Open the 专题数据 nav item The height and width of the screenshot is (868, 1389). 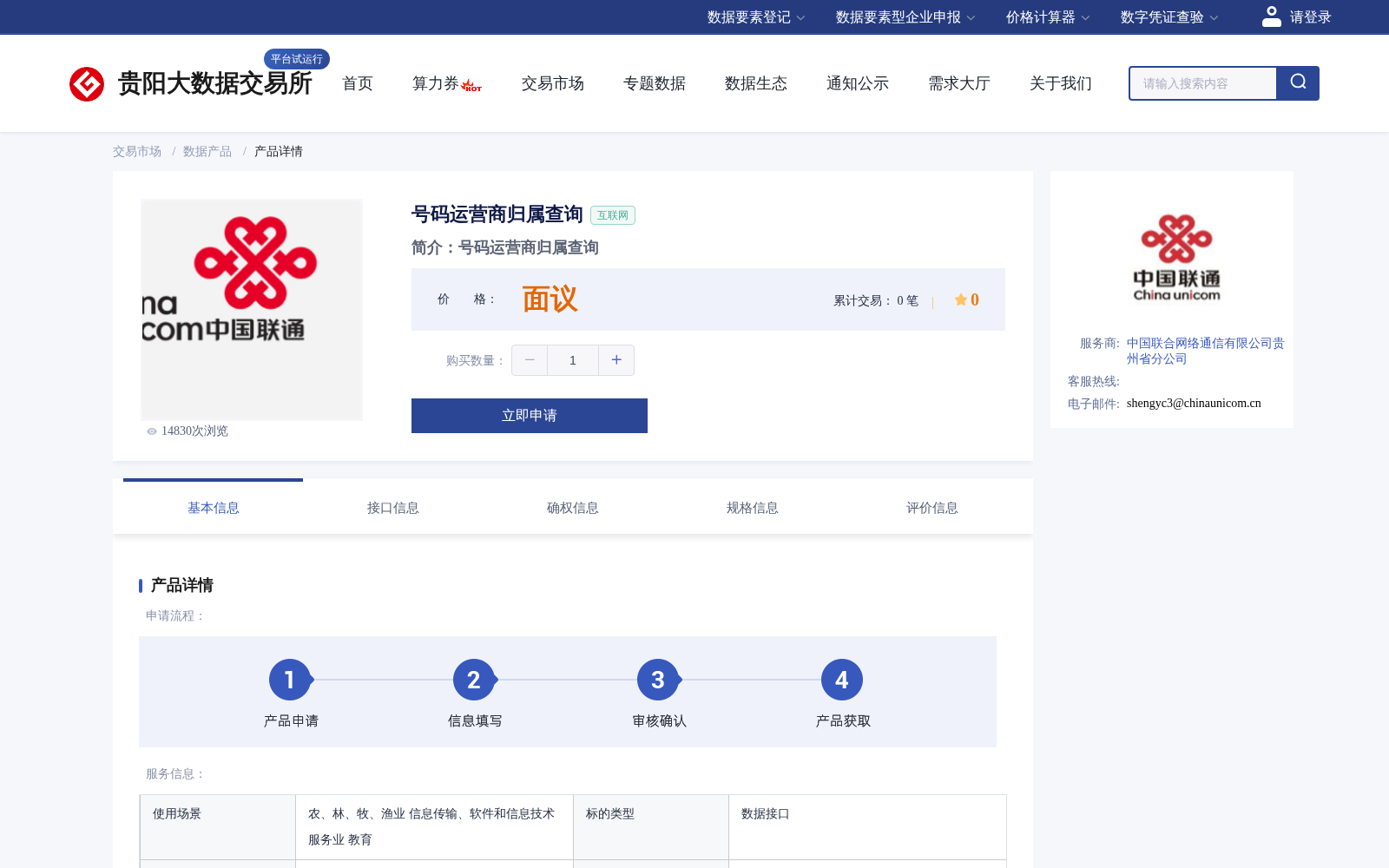pyautogui.click(x=655, y=83)
